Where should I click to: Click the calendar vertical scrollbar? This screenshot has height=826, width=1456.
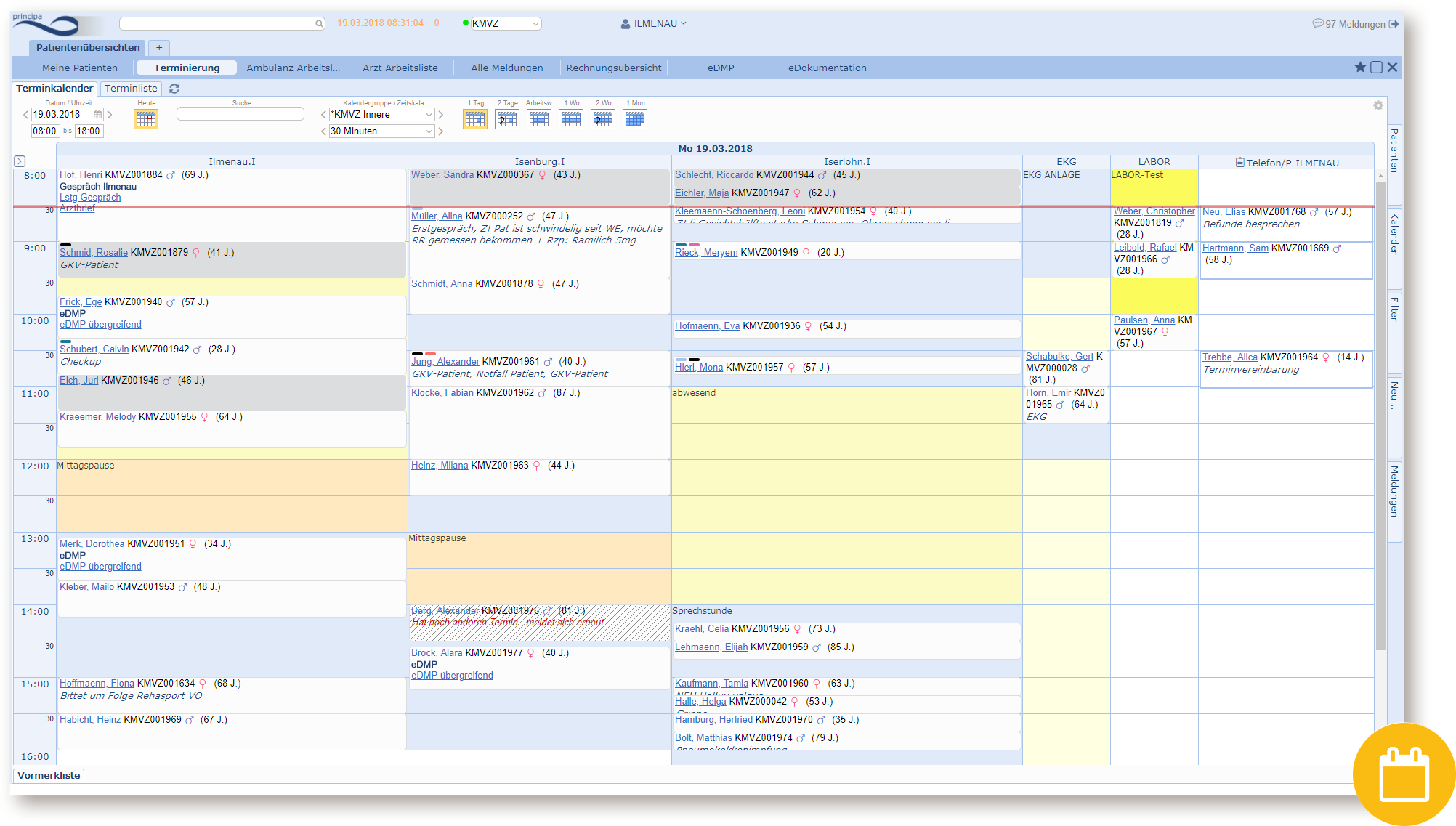coord(1380,414)
